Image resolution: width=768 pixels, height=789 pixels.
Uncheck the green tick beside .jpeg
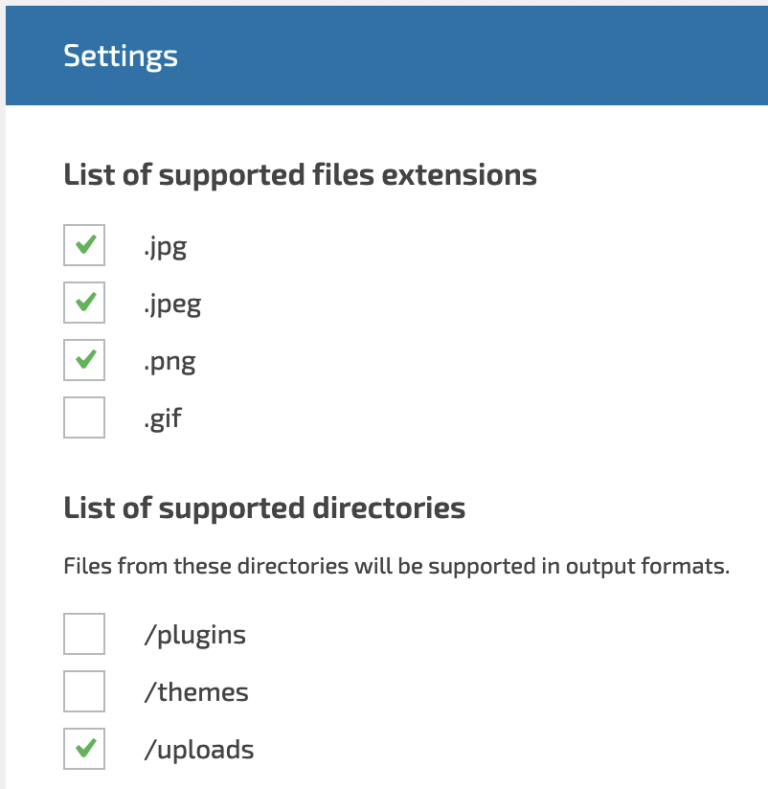(x=84, y=302)
